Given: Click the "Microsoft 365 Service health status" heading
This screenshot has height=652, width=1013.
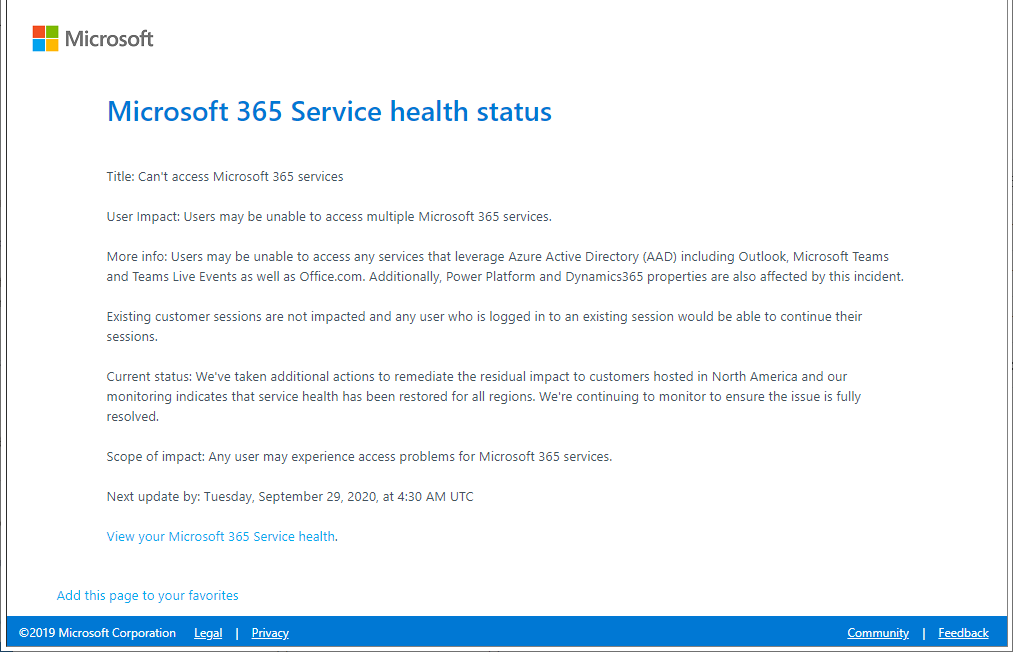Looking at the screenshot, I should (328, 111).
